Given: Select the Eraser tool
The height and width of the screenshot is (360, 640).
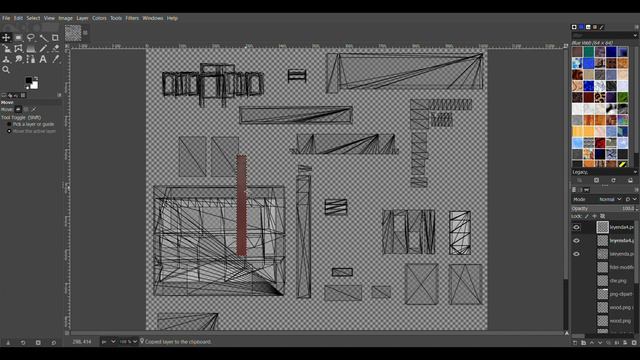Looking at the screenshot, I should pos(56,48).
